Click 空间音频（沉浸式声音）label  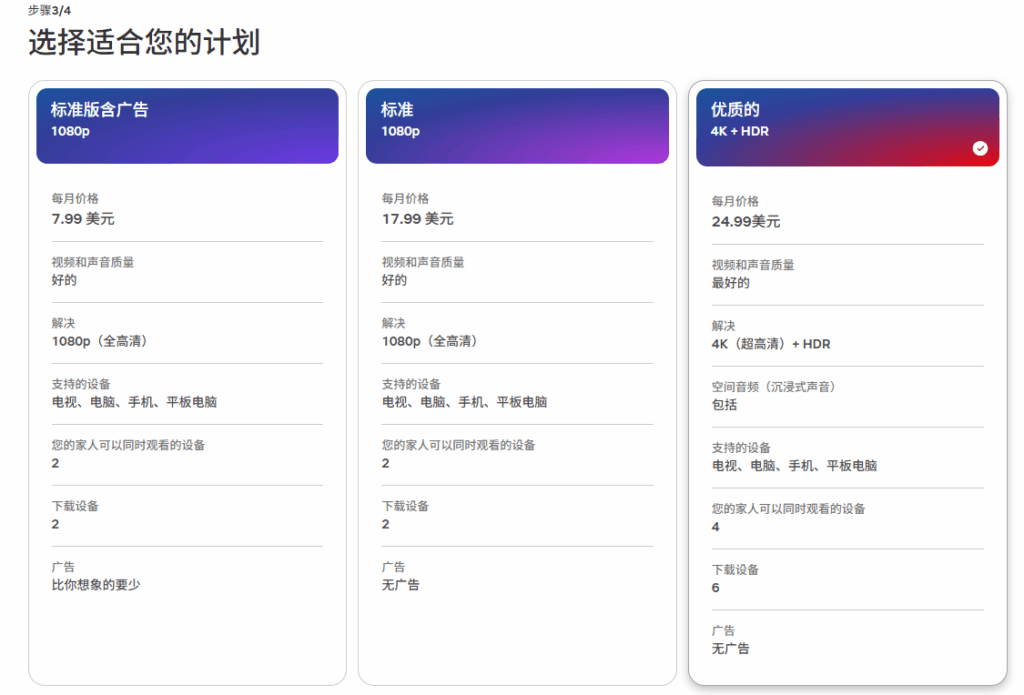click(x=774, y=387)
